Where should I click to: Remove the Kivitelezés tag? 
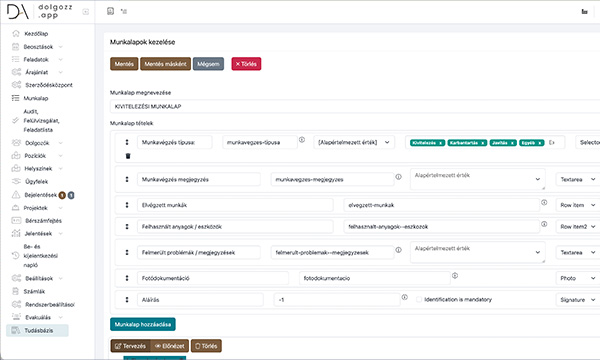tap(440, 143)
